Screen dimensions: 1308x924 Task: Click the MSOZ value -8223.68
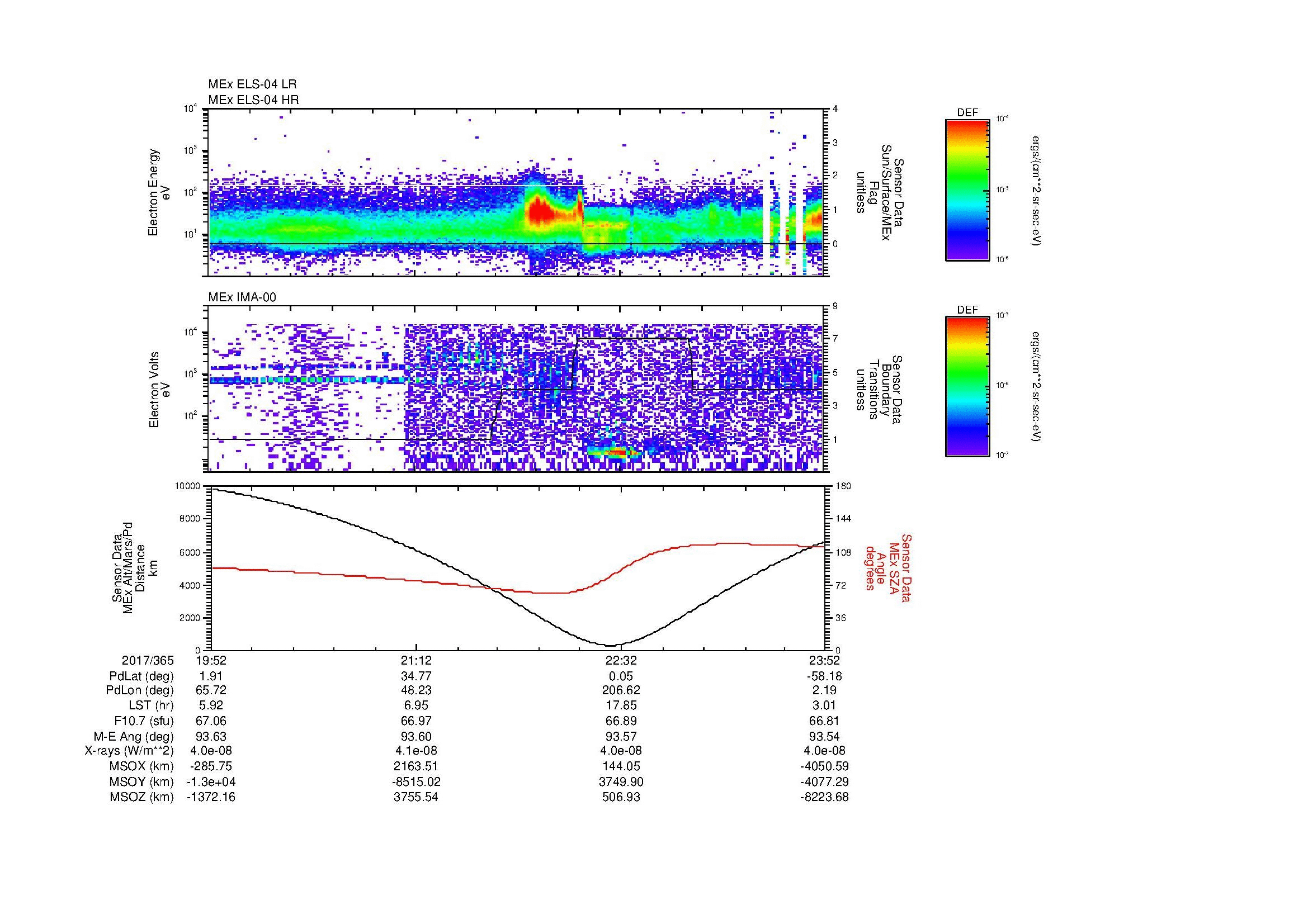(825, 797)
